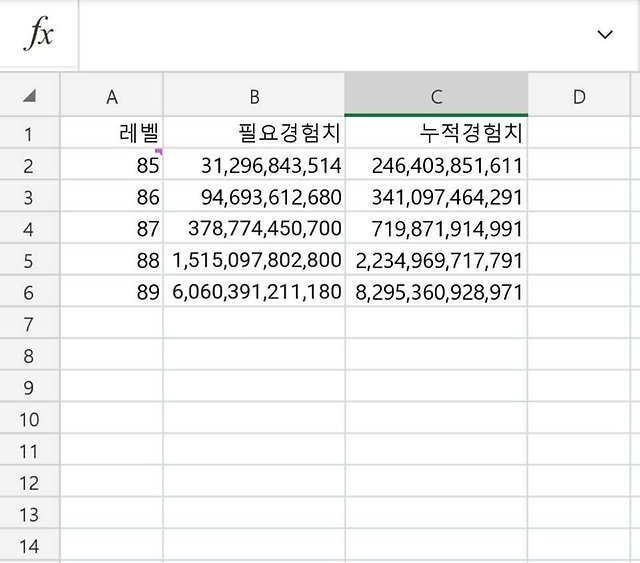640x563 pixels.
Task: Click inside the formula bar input
Action: [x=330, y=35]
